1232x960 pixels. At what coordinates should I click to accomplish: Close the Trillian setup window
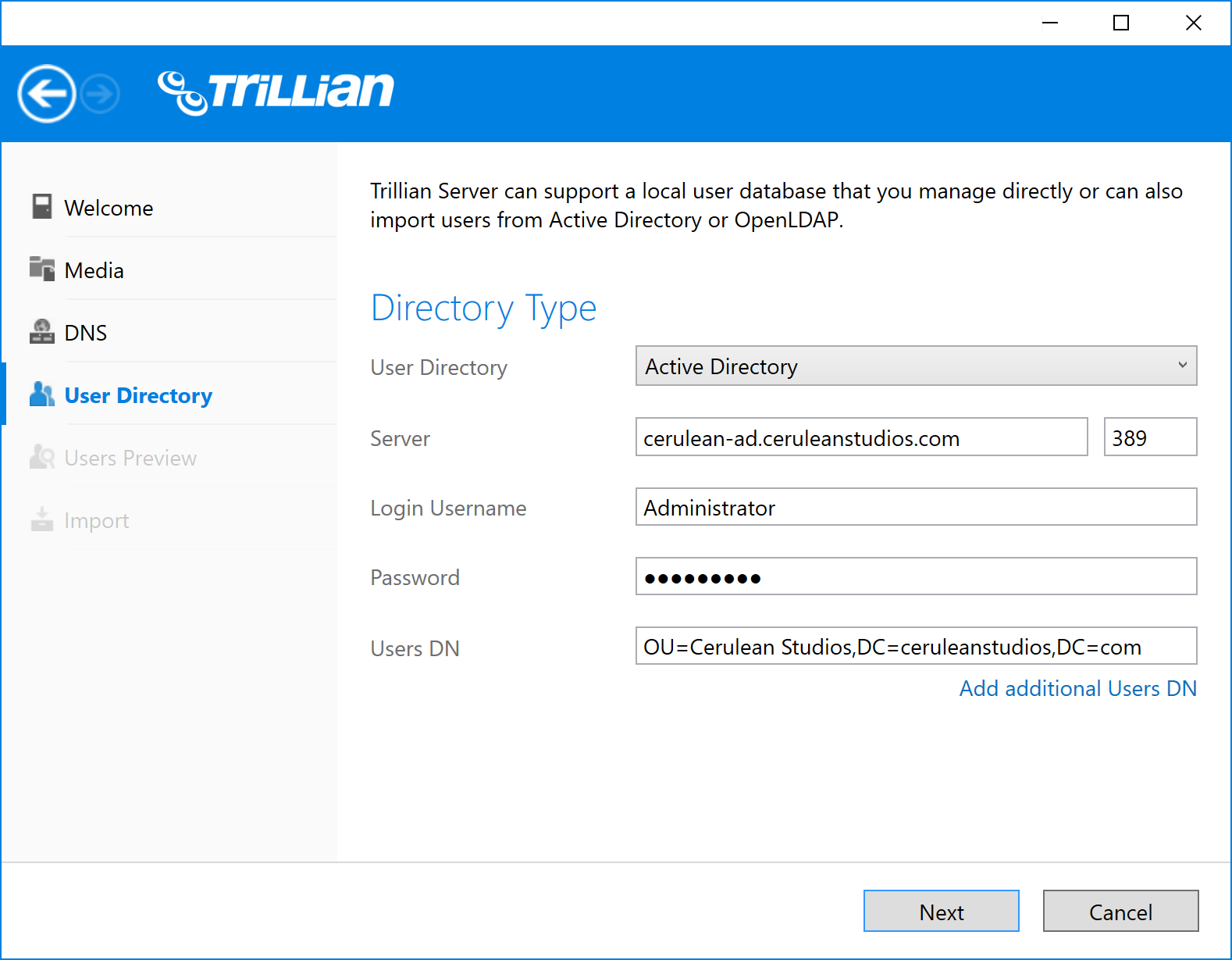tap(1193, 23)
